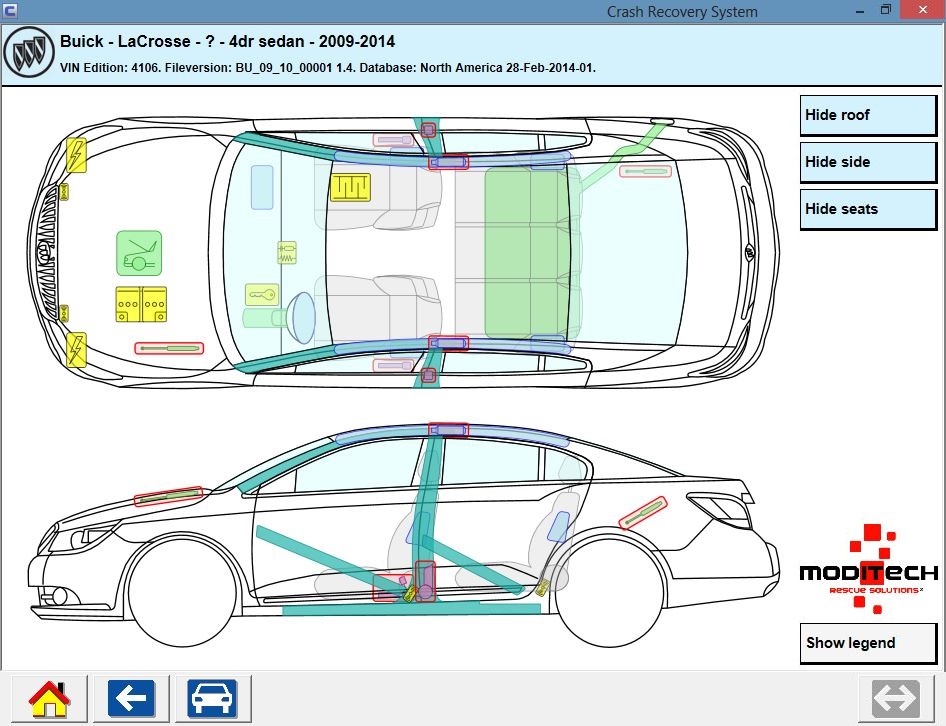Navigate back with the blue arrow
The width and height of the screenshot is (946, 726).
(130, 698)
